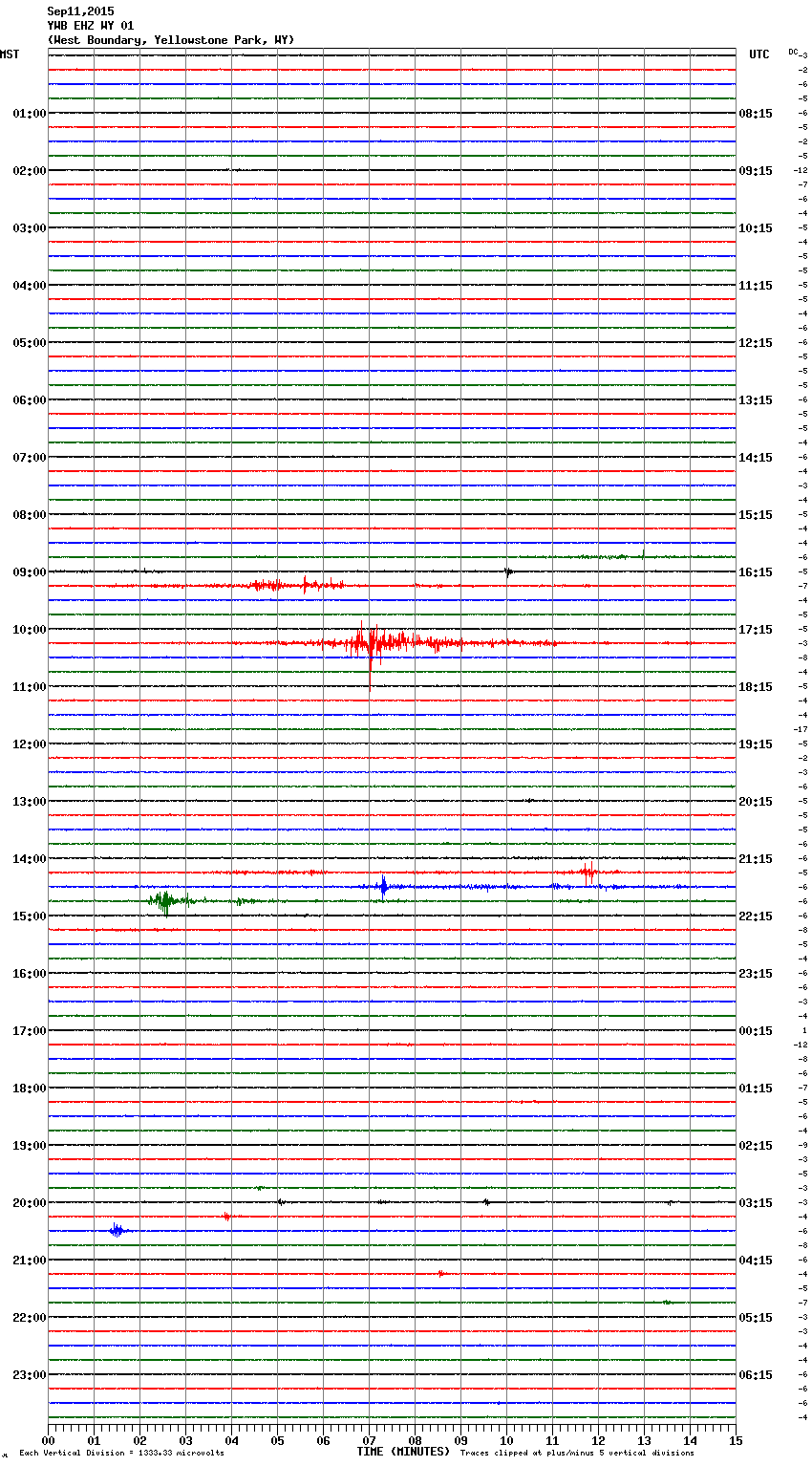Click the '17:15' UTC time label
This screenshot has width=812, height=1466.
(756, 630)
